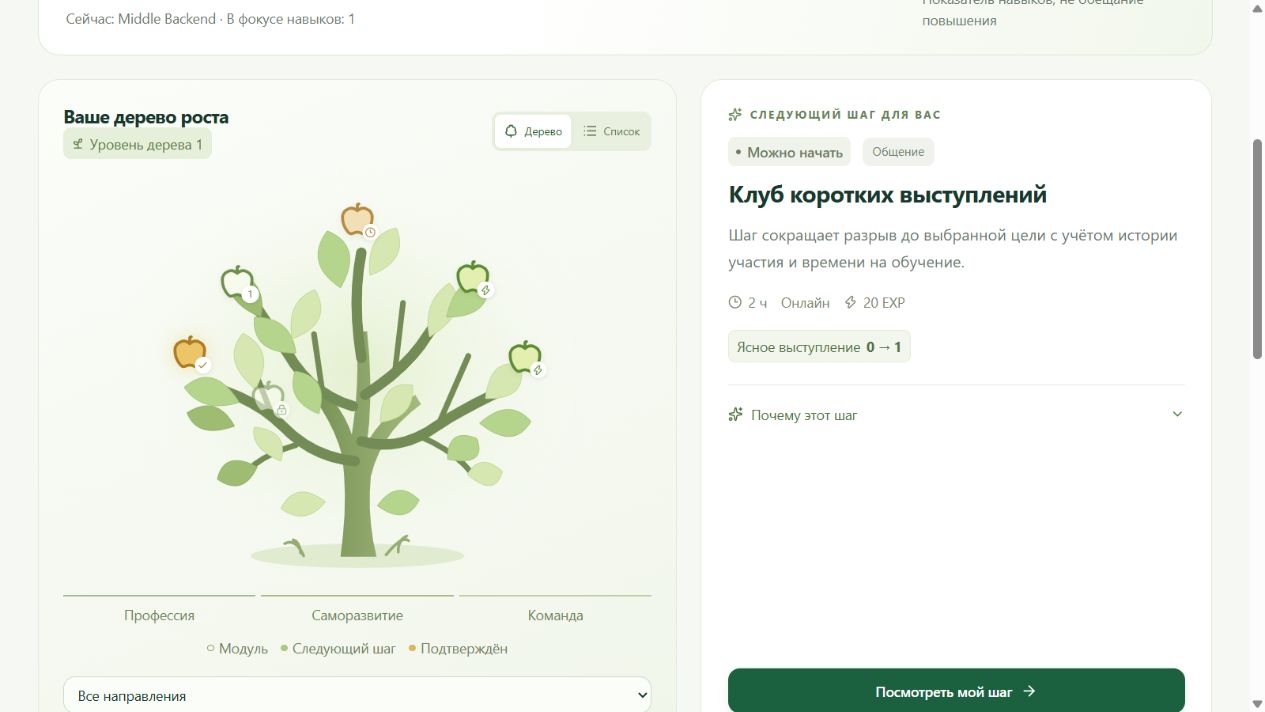This screenshot has height=712, width=1265.
Task: Click the Онлайн format label
Action: click(805, 302)
